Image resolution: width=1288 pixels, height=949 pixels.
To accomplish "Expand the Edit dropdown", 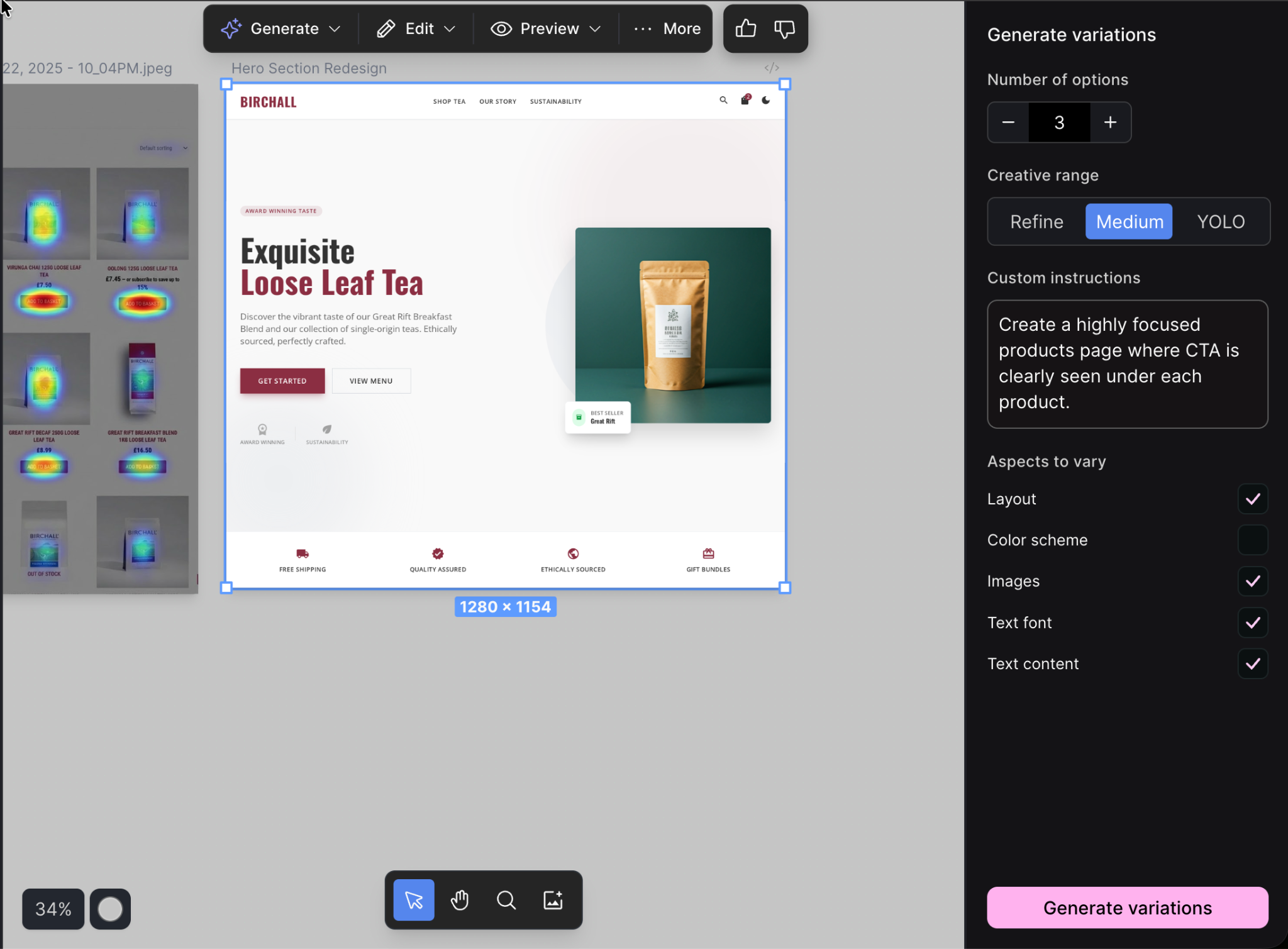I will tap(416, 29).
